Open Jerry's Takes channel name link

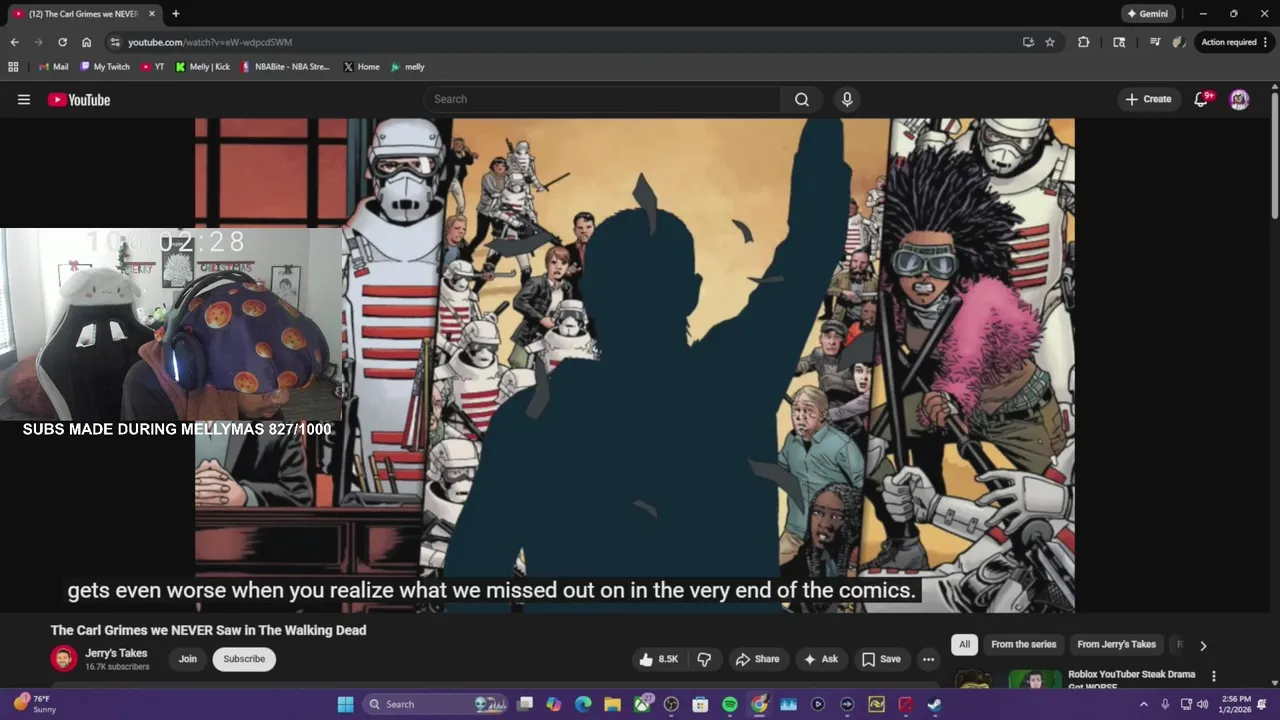[x=116, y=653]
